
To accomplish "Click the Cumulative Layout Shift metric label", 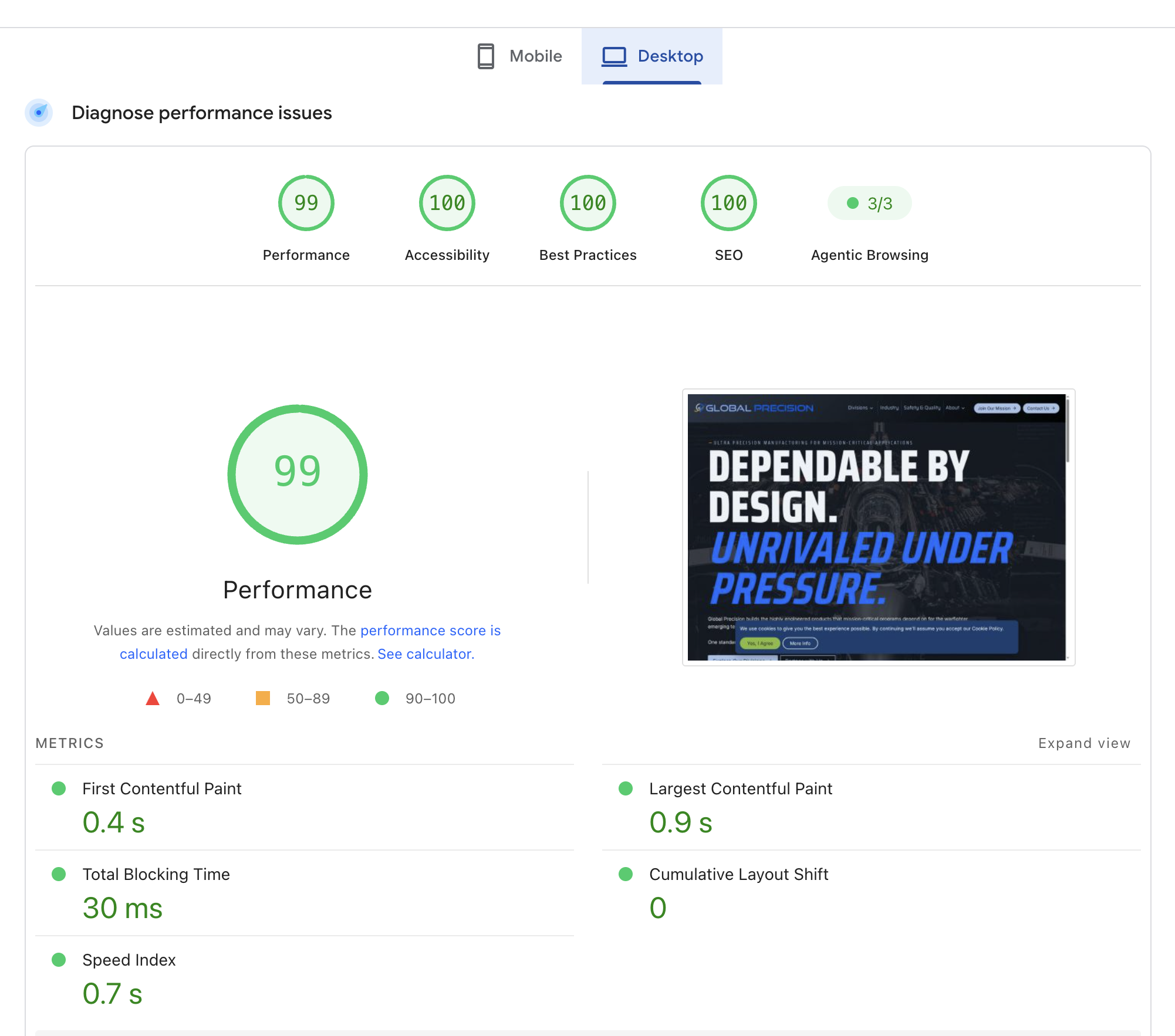I will click(x=739, y=875).
